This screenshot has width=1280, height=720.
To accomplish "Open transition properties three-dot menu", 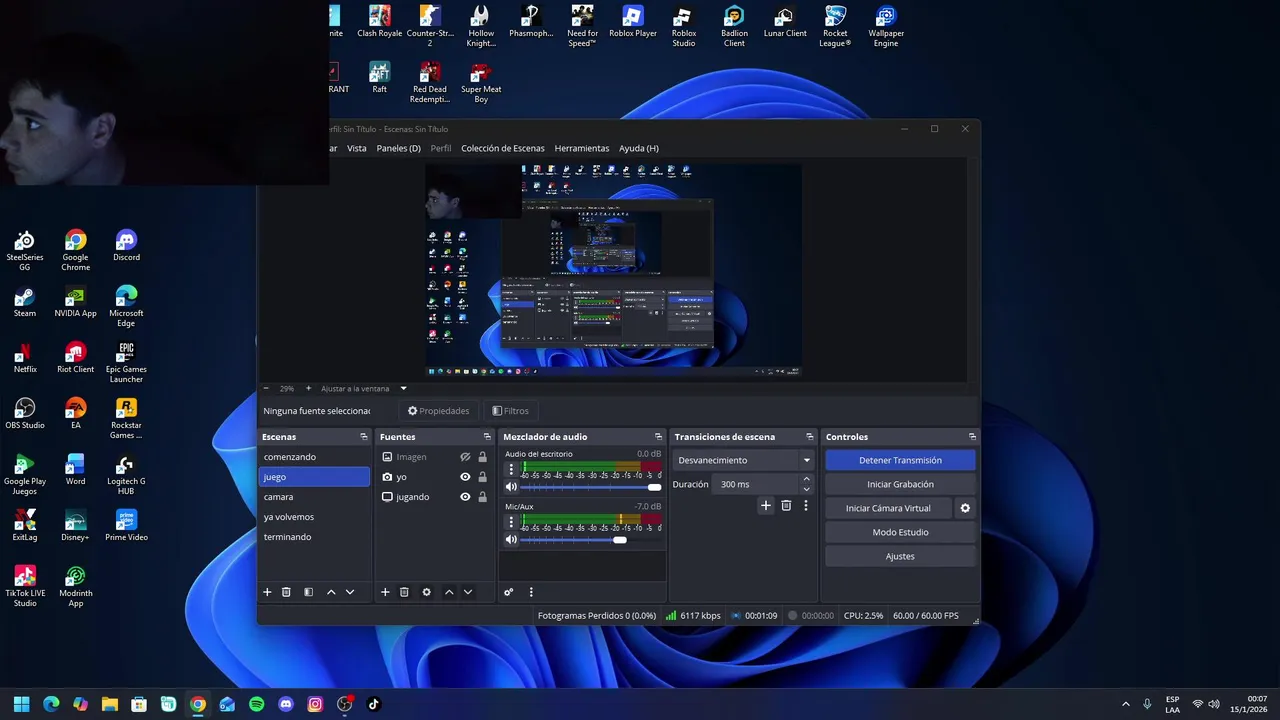I will [805, 506].
